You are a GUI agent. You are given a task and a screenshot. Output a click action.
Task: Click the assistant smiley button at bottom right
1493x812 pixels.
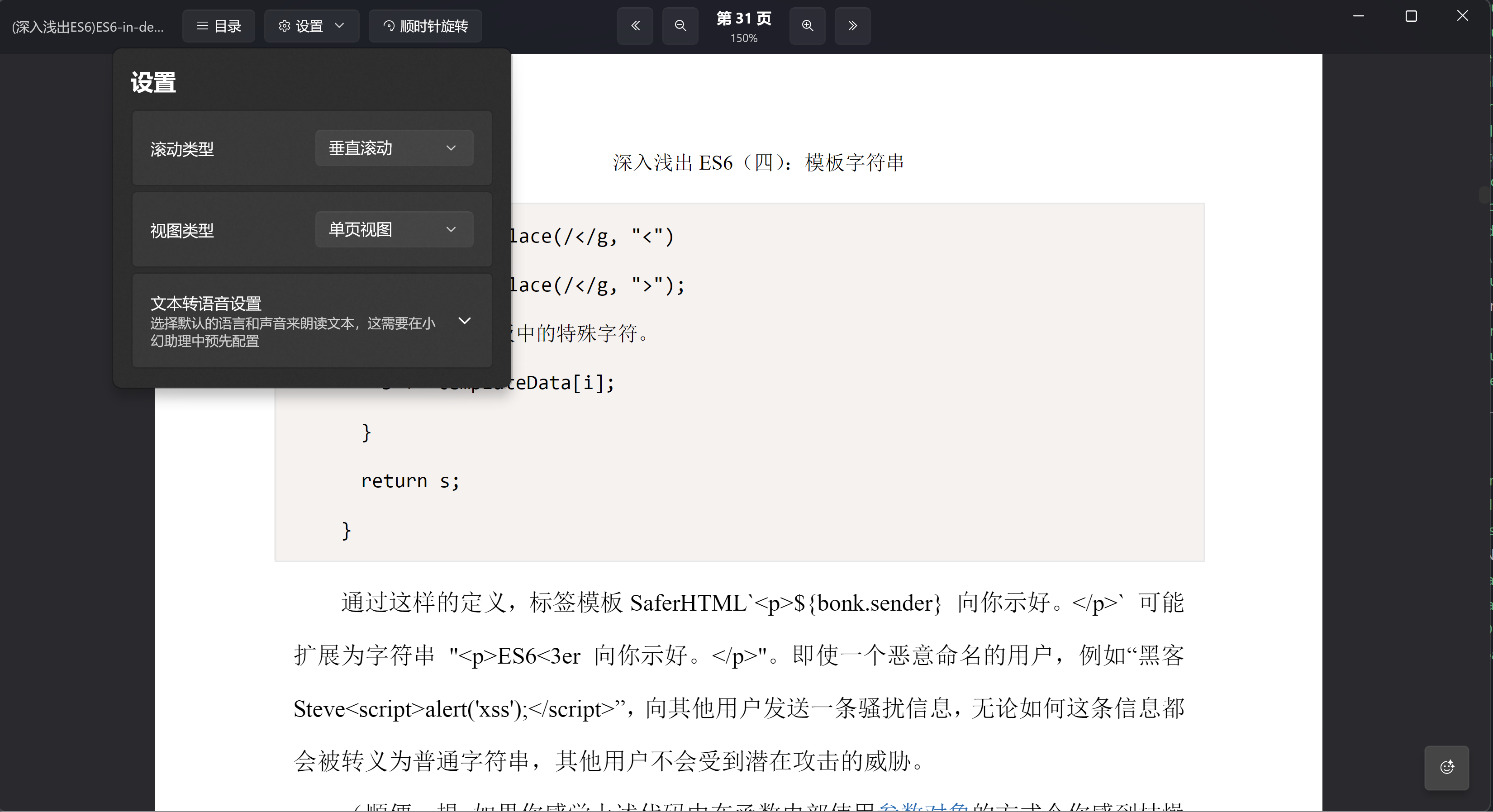[1447, 768]
